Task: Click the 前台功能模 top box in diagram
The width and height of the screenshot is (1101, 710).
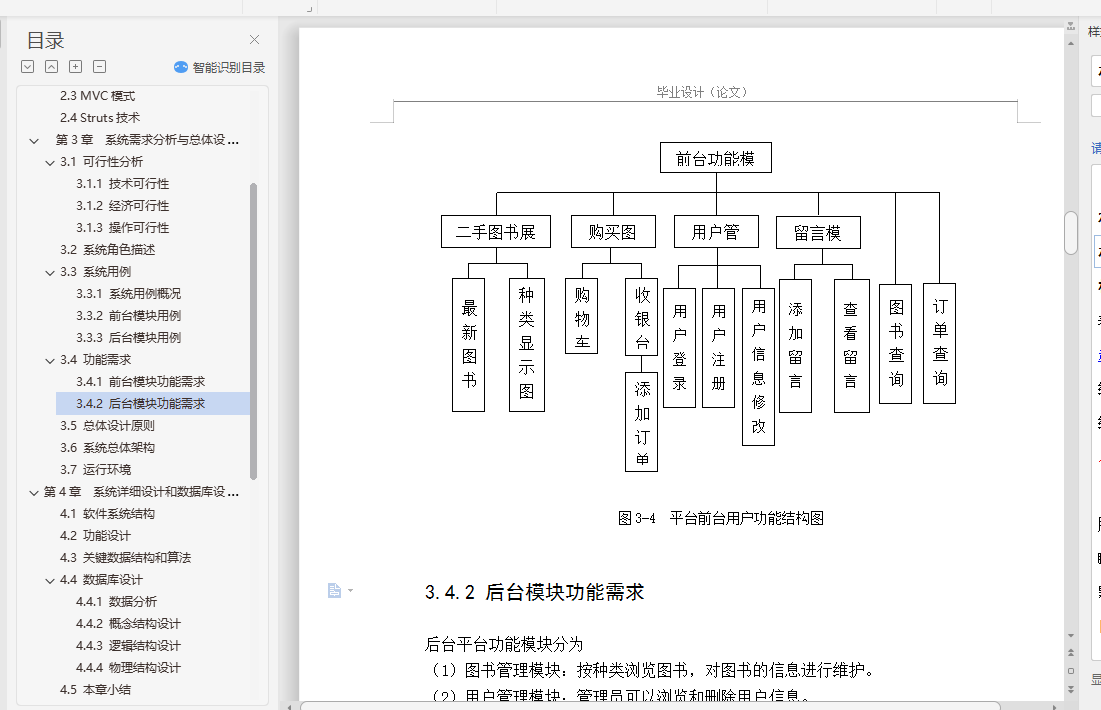Action: [716, 158]
